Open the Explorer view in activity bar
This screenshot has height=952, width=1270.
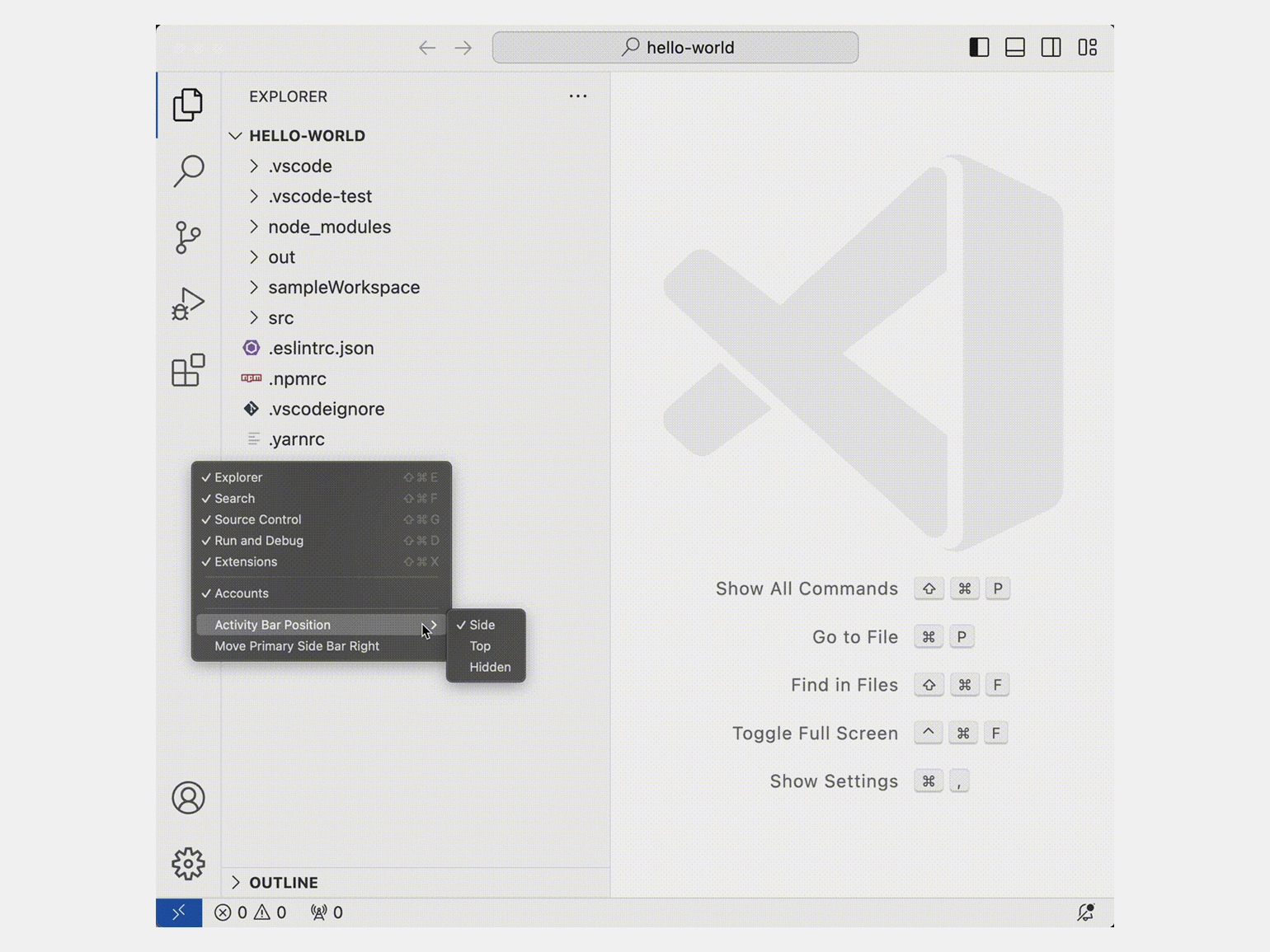(x=188, y=105)
